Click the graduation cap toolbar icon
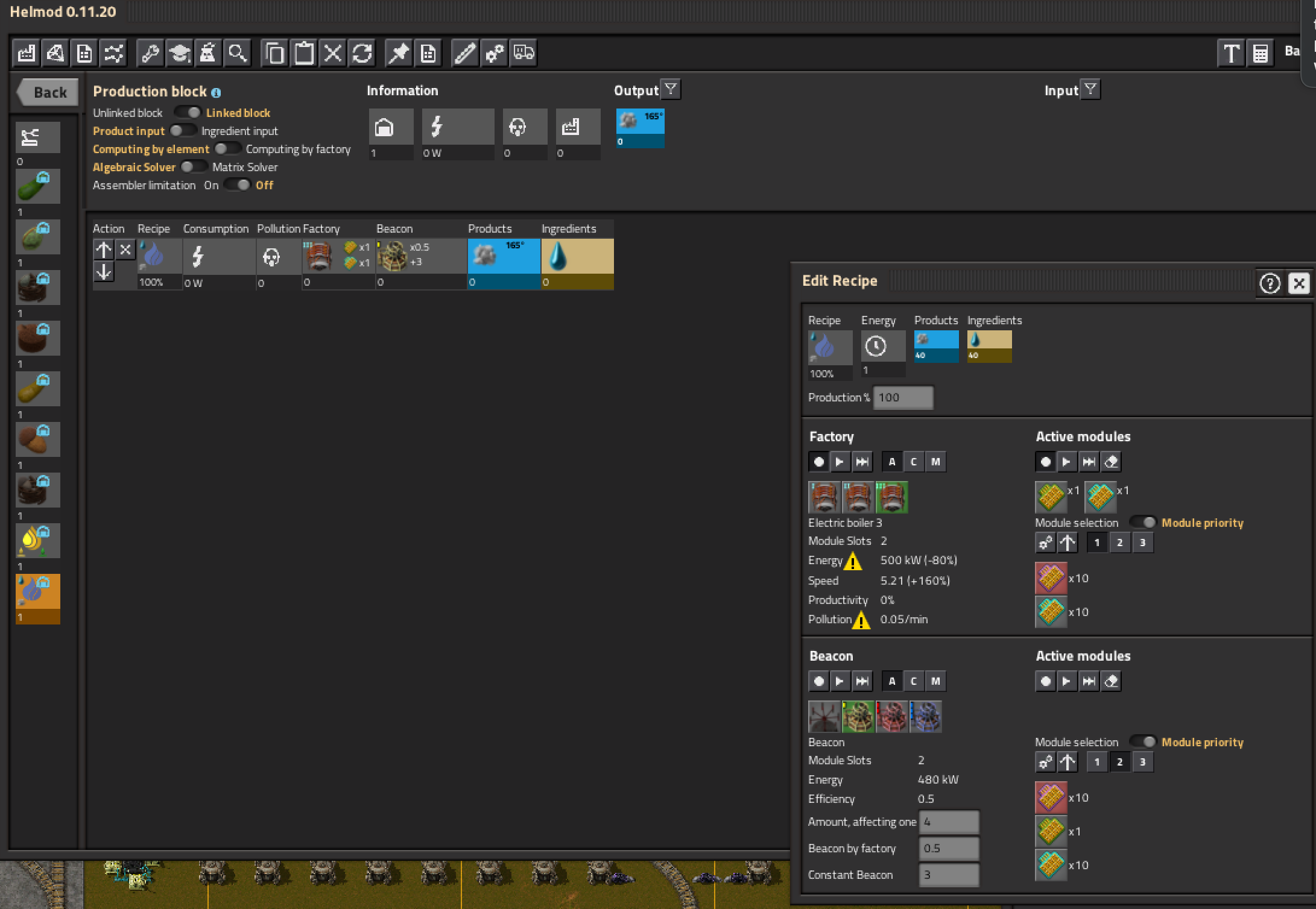The width and height of the screenshot is (1316, 909). (179, 54)
